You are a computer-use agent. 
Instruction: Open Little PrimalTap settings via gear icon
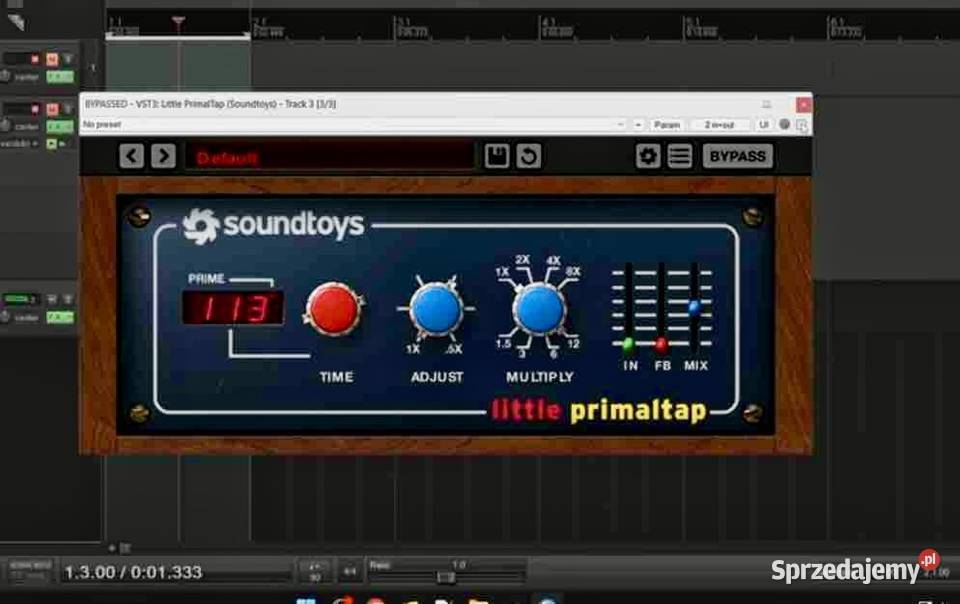pyautogui.click(x=648, y=155)
